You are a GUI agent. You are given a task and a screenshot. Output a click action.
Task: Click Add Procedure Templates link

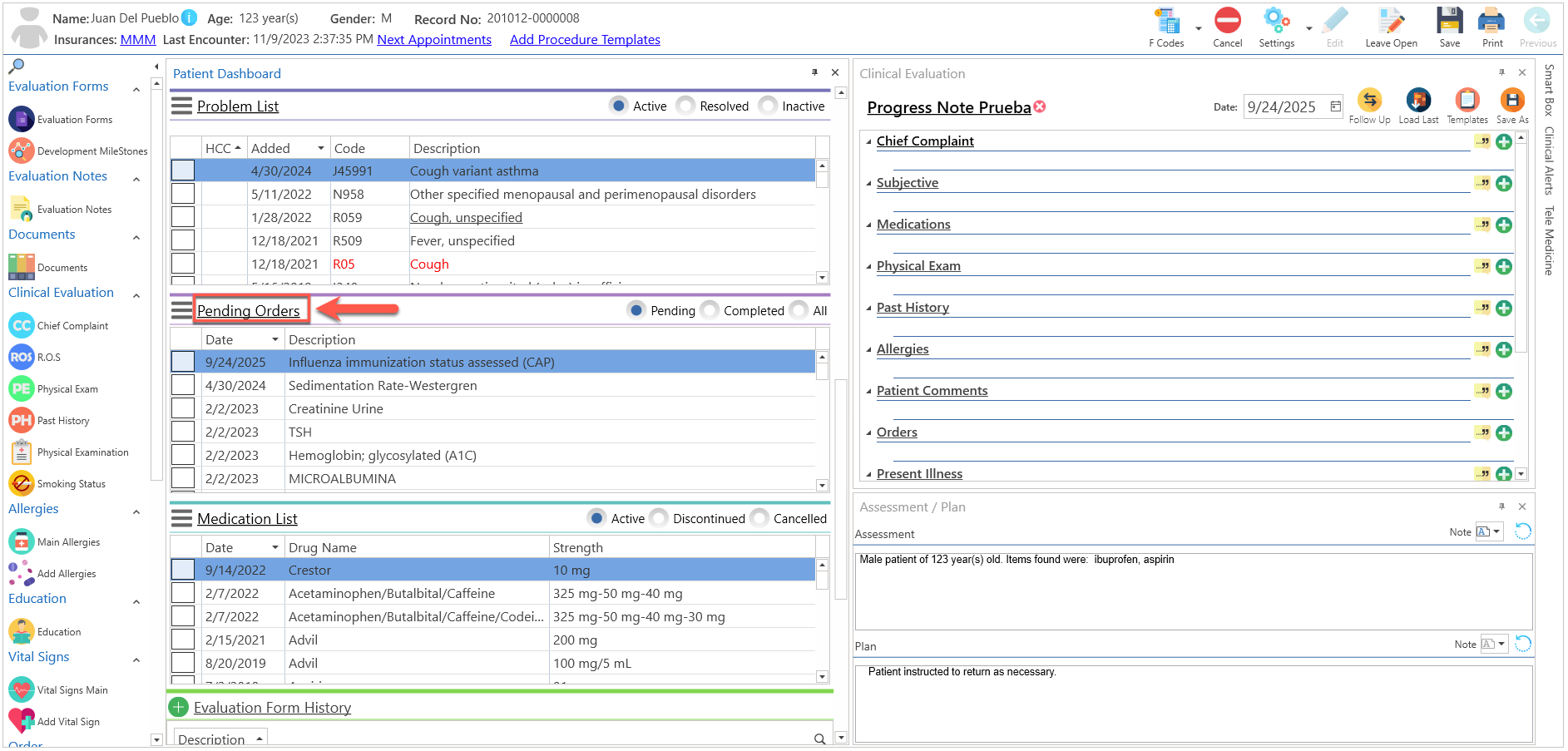[x=585, y=39]
